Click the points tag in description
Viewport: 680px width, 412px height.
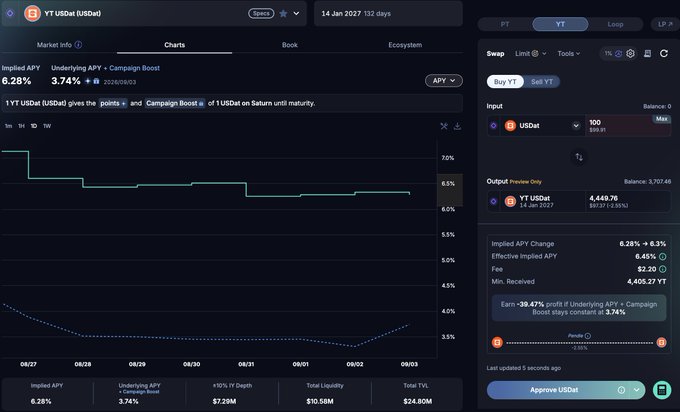coord(113,103)
